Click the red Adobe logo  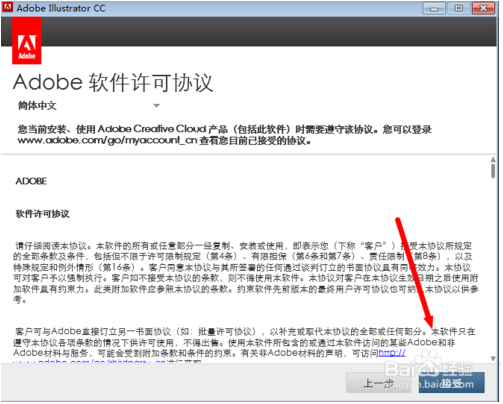[27, 40]
